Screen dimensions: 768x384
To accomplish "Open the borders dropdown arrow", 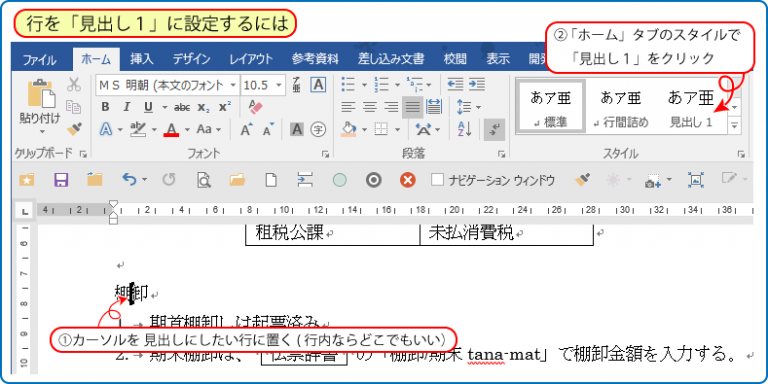I will [x=397, y=130].
